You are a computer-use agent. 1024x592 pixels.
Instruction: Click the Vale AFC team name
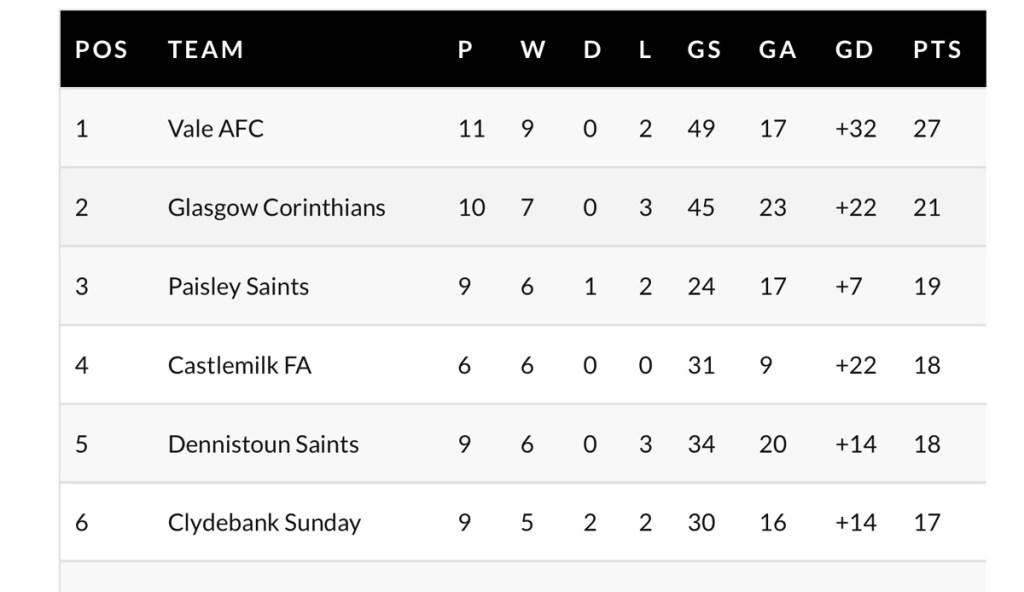tap(216, 129)
